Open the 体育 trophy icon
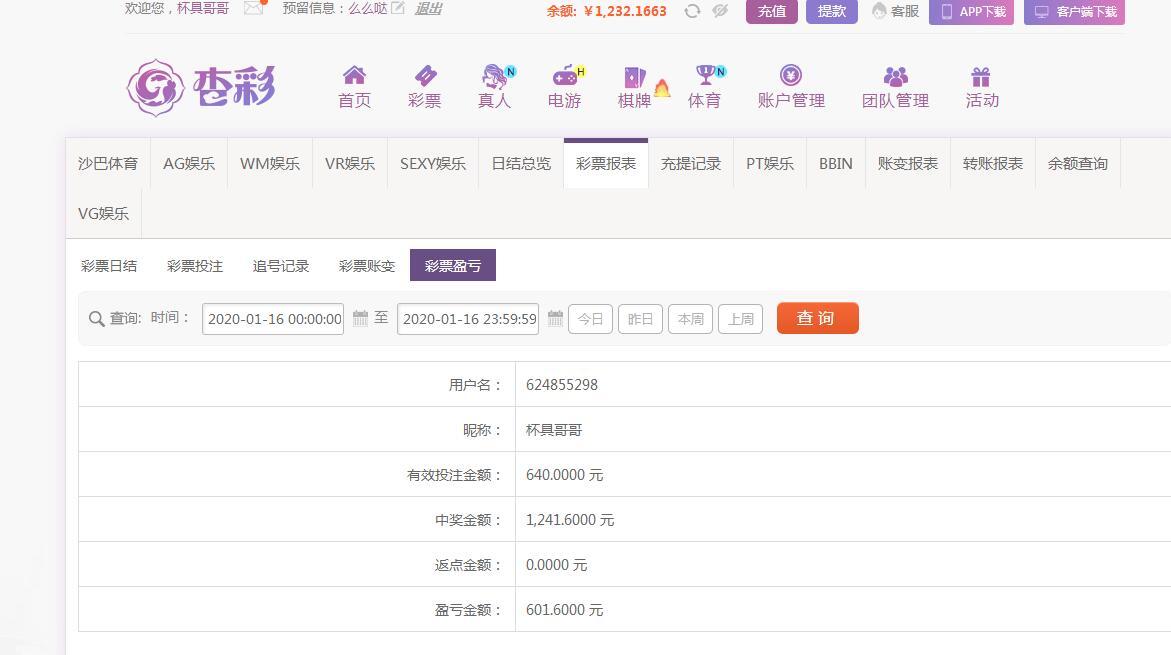This screenshot has width=1171, height=655. [706, 76]
